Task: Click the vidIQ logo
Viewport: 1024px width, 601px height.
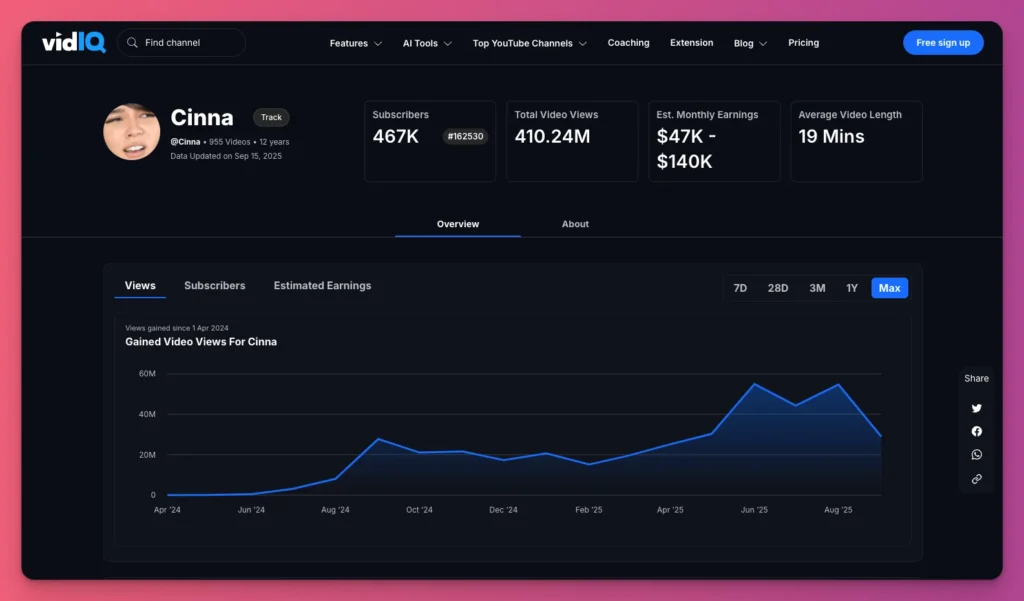Action: point(73,43)
